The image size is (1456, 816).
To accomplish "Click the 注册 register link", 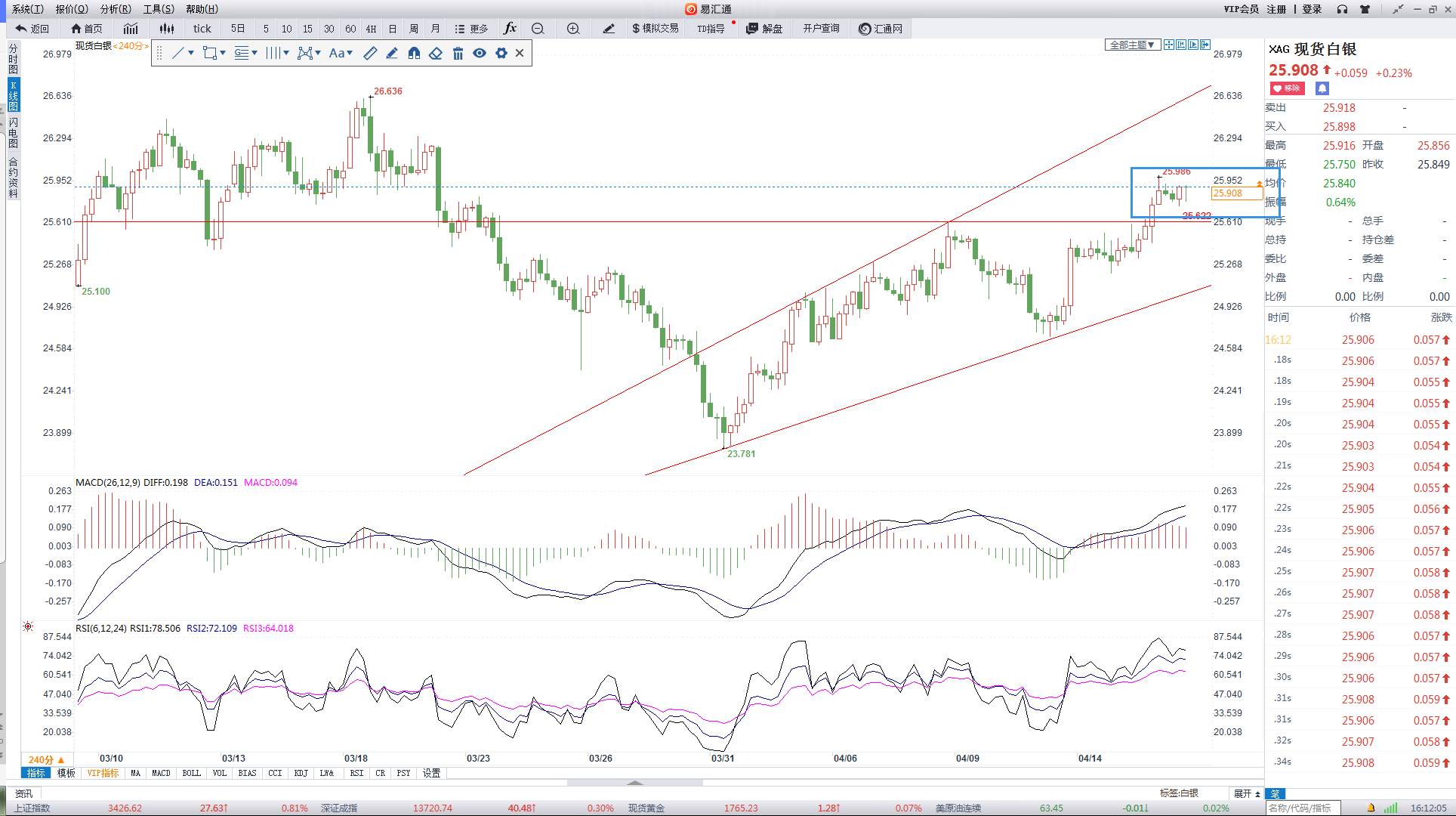I will click(1276, 9).
